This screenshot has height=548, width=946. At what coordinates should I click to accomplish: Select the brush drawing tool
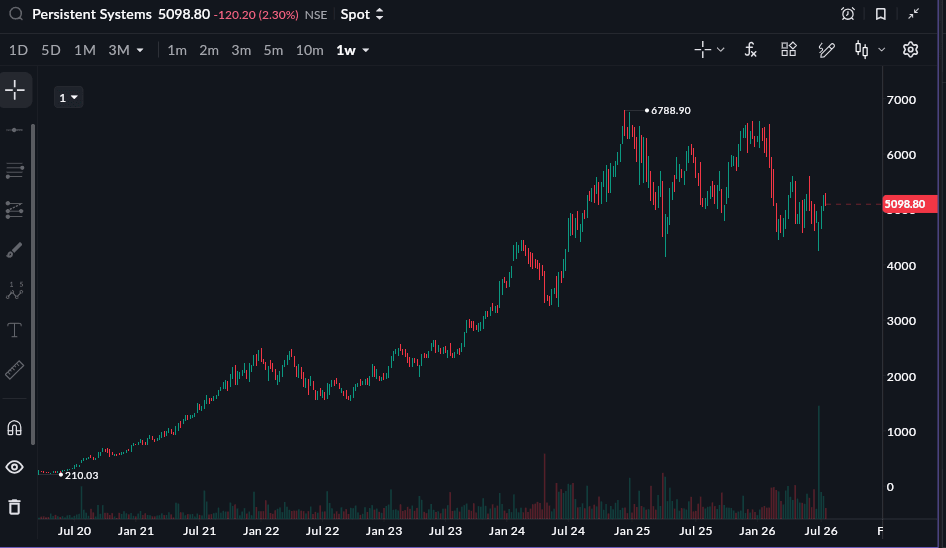pyautogui.click(x=14, y=250)
